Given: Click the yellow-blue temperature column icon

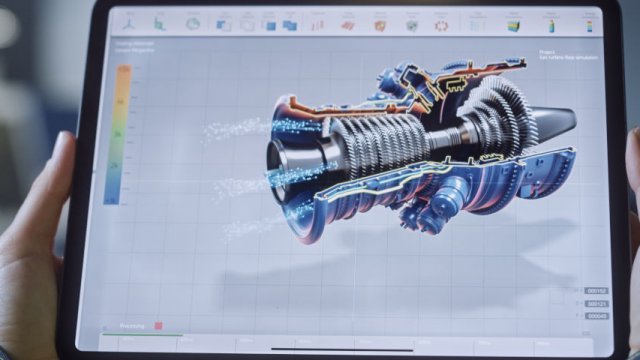Looking at the screenshot, I should [x=551, y=26].
